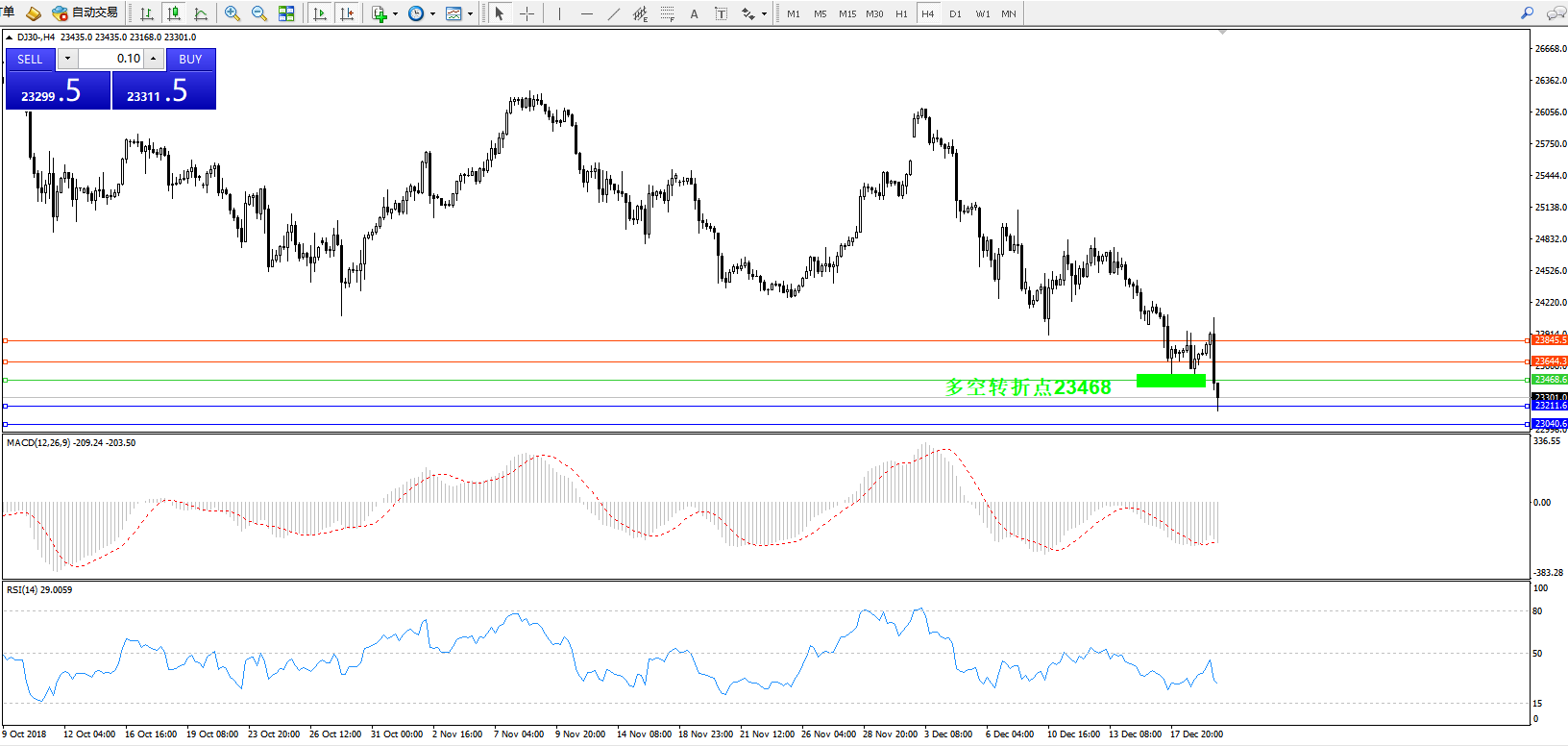This screenshot has height=746, width=1568.
Task: Open the indicators list dropdown
Action: click(395, 13)
